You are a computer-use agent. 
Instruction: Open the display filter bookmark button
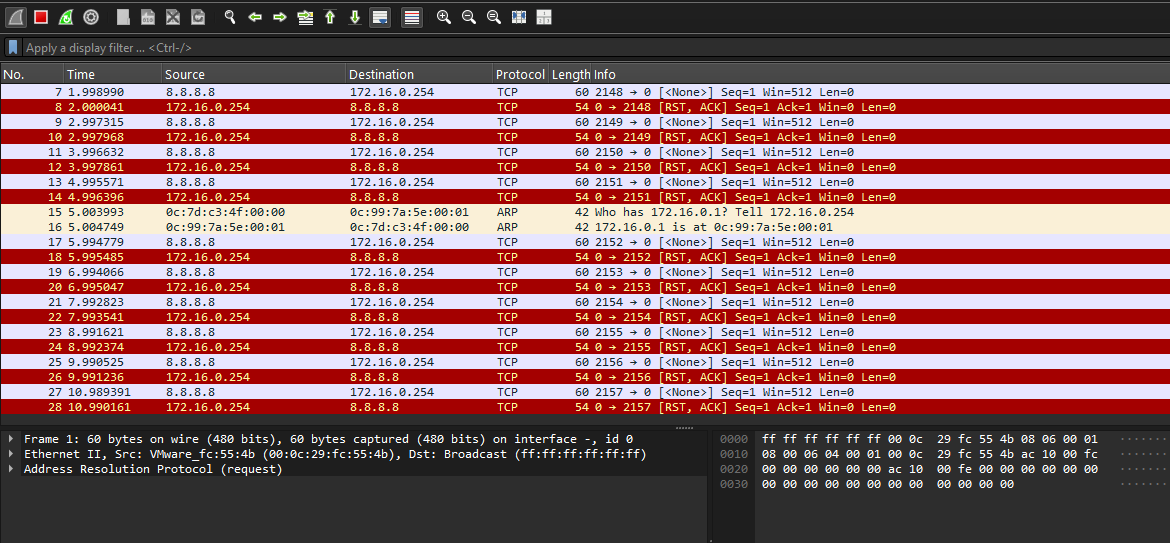click(x=13, y=47)
